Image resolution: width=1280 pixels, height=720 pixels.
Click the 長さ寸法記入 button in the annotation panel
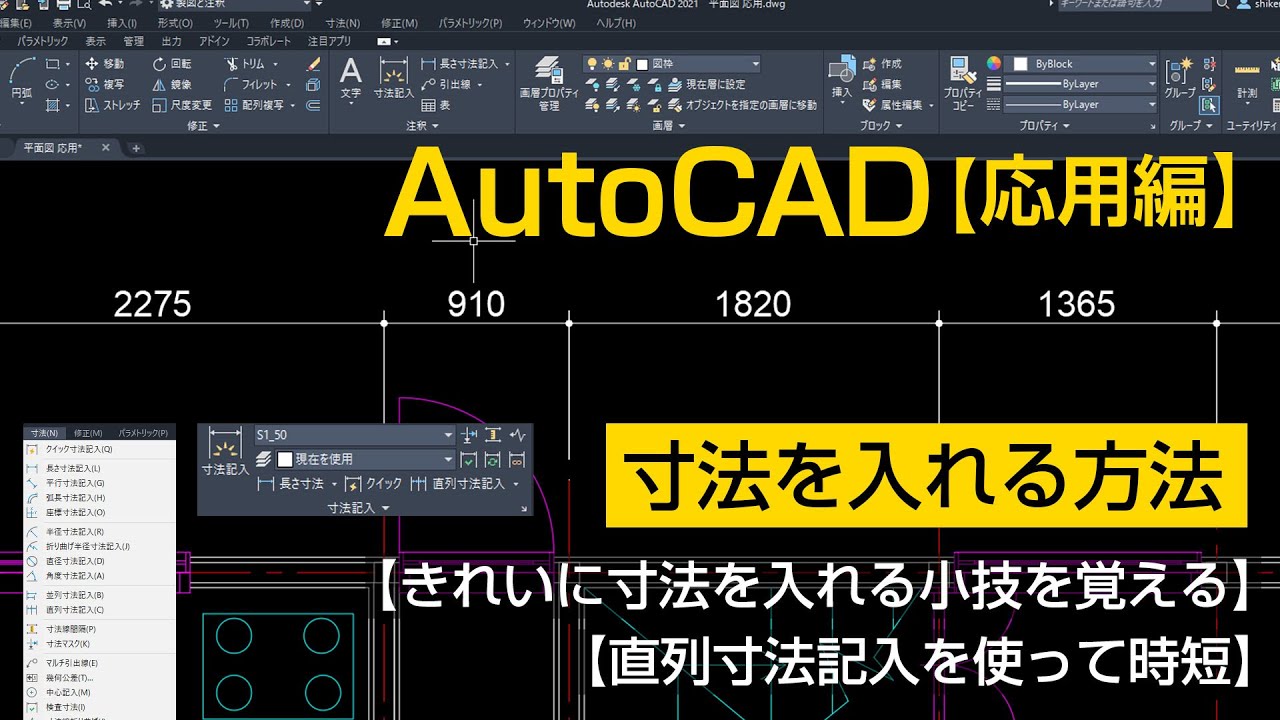pos(459,64)
